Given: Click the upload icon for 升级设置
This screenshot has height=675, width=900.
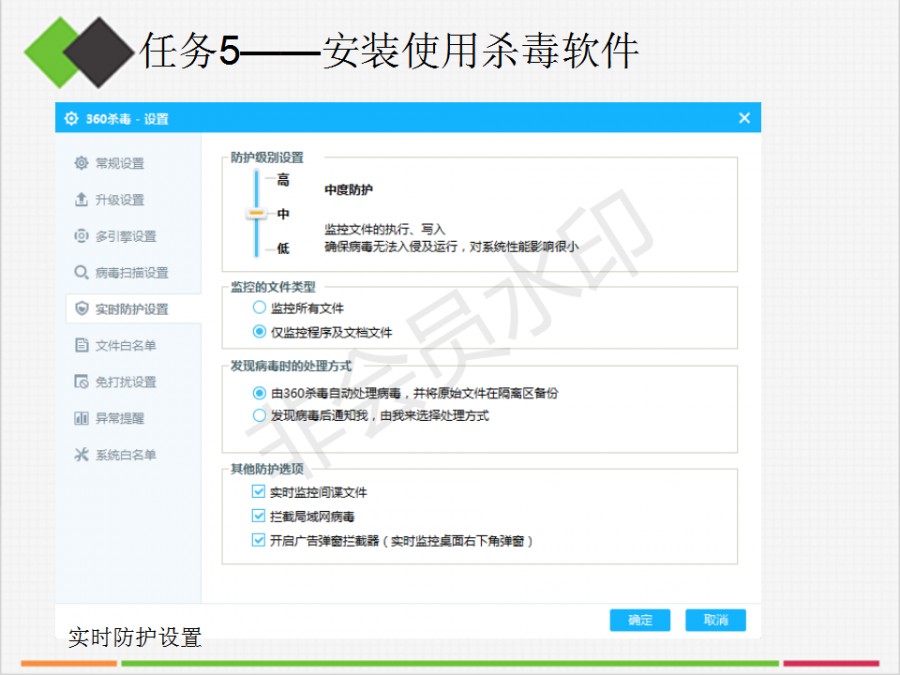Looking at the screenshot, I should pos(81,200).
